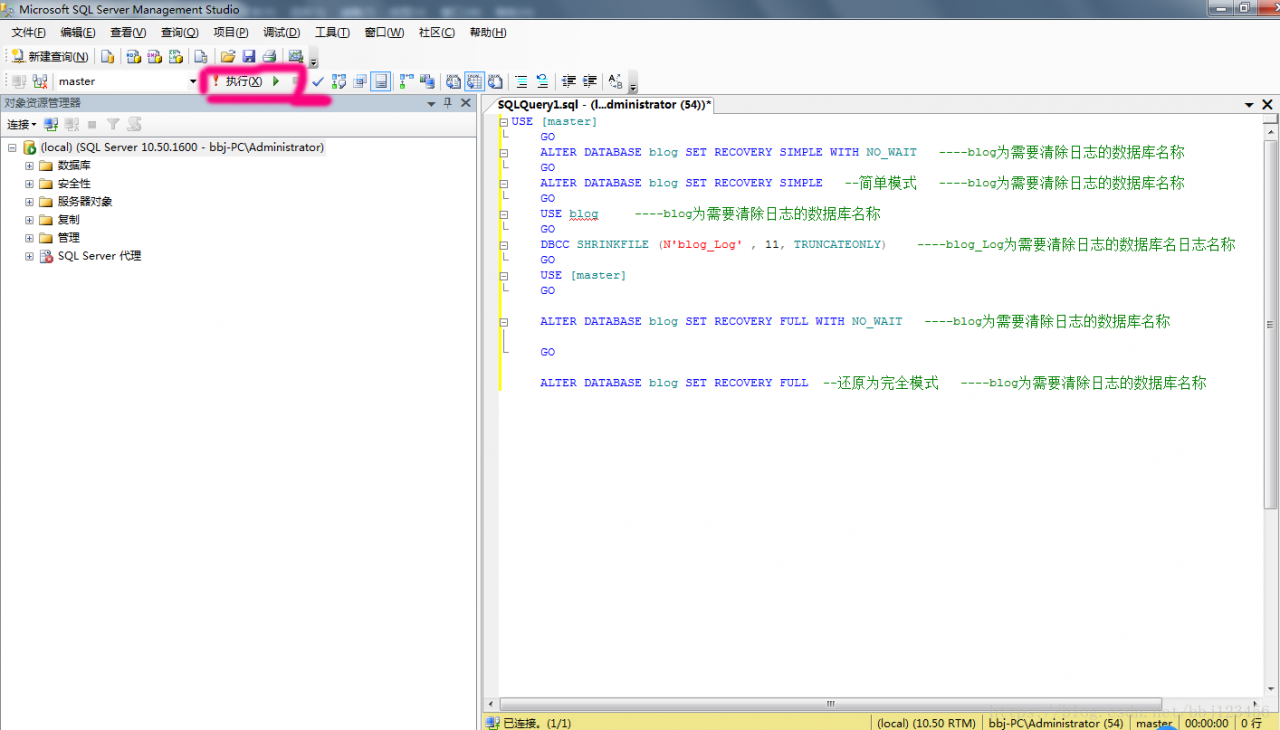Open the 编辑(E) menu
The width and height of the screenshot is (1280, 730).
pyautogui.click(x=78, y=32)
